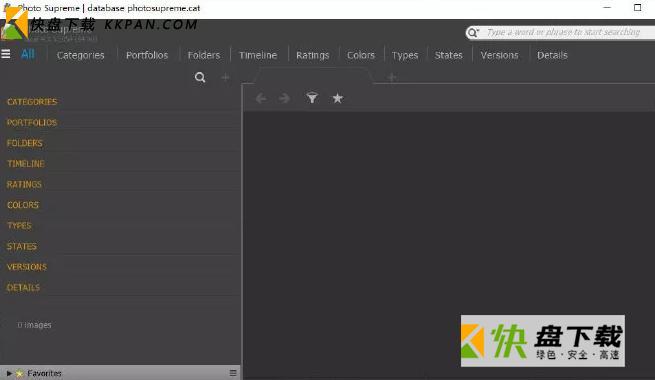Select the All view

coord(28,54)
